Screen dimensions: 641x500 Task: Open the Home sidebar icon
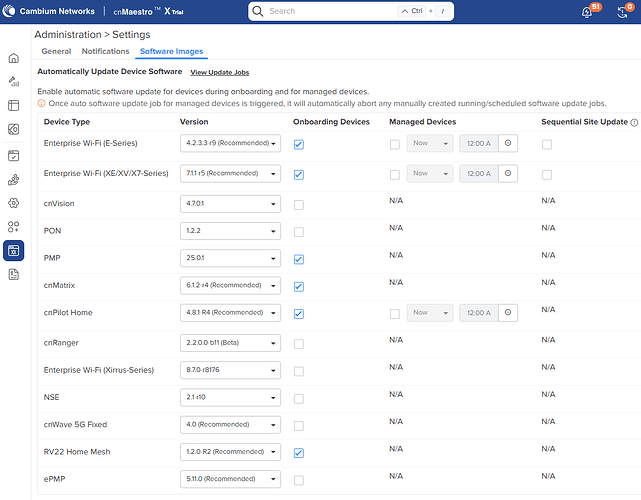coord(13,58)
